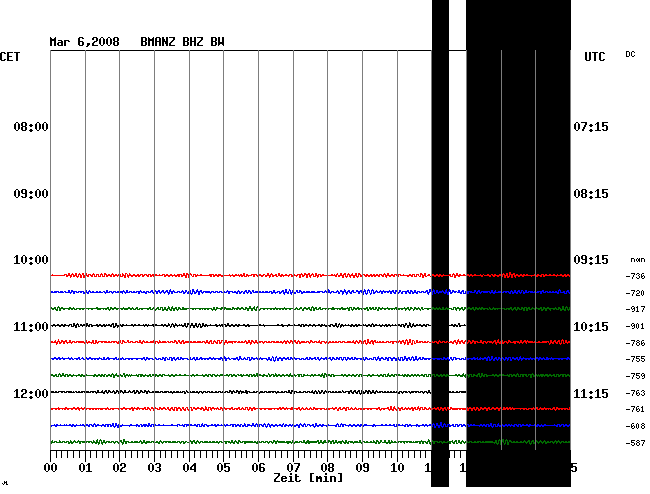
Task: Click the DC value '-759'
Action: pyautogui.click(x=635, y=376)
